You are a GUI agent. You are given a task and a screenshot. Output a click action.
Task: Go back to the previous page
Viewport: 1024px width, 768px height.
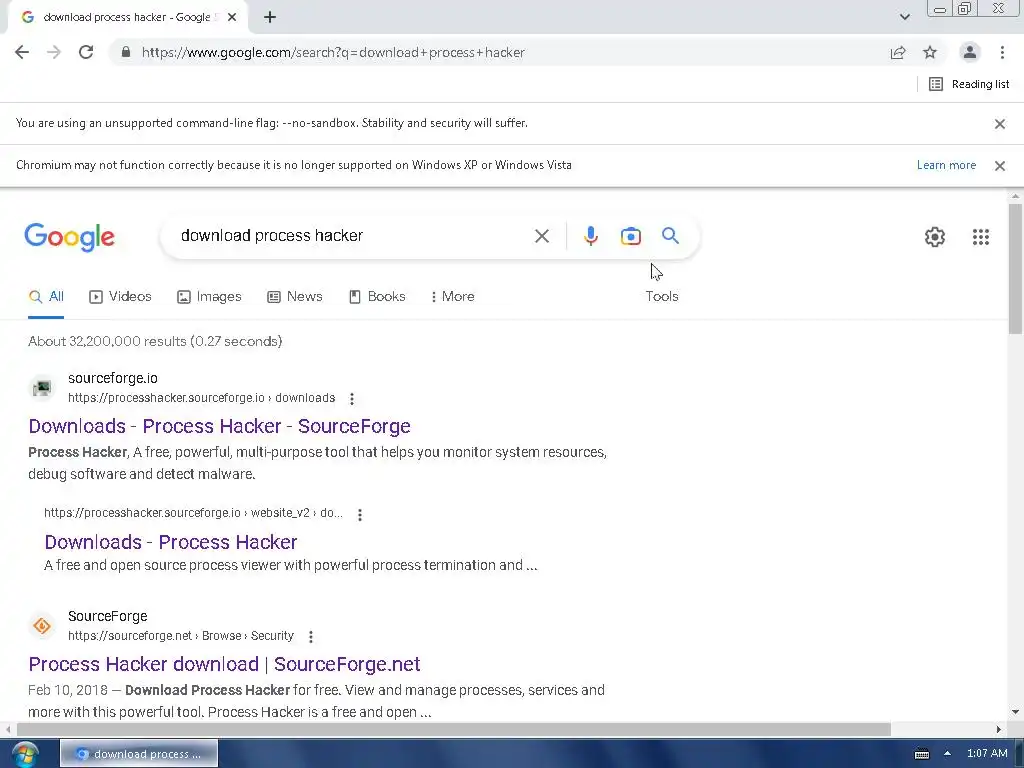coord(22,52)
